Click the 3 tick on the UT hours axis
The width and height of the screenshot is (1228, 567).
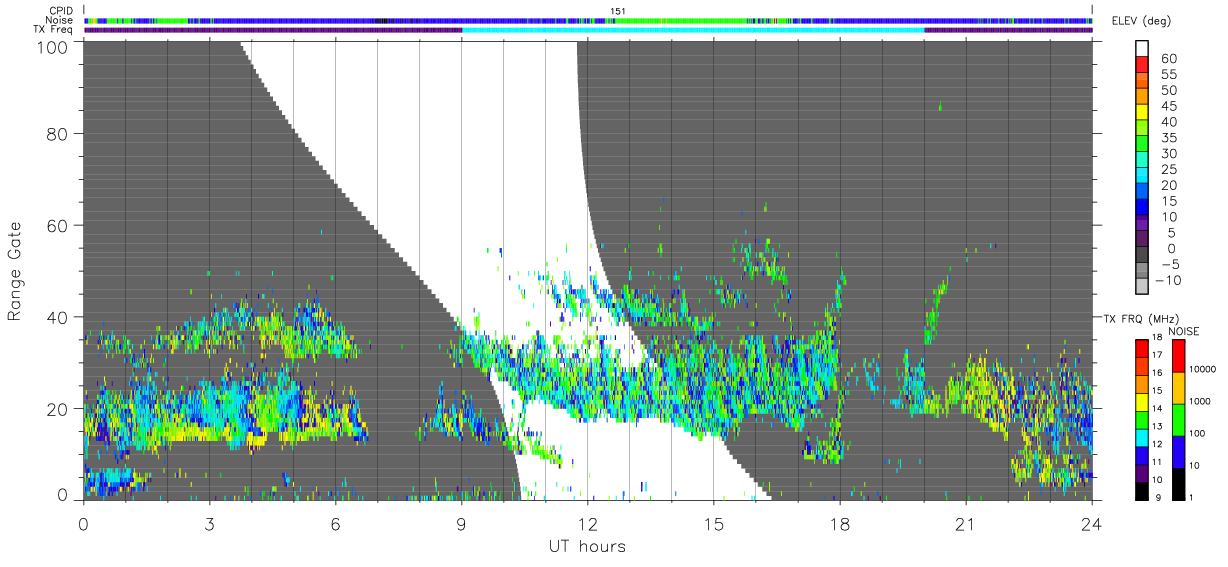209,525
